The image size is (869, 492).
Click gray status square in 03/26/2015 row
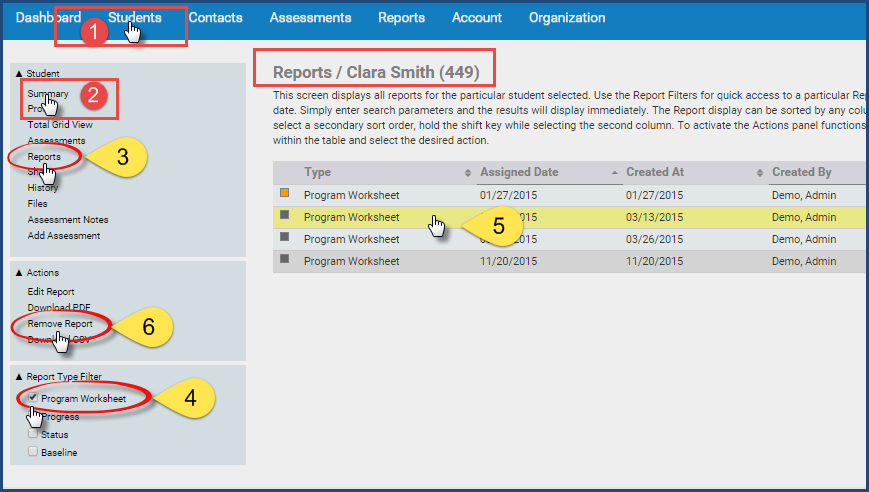pyautogui.click(x=285, y=238)
